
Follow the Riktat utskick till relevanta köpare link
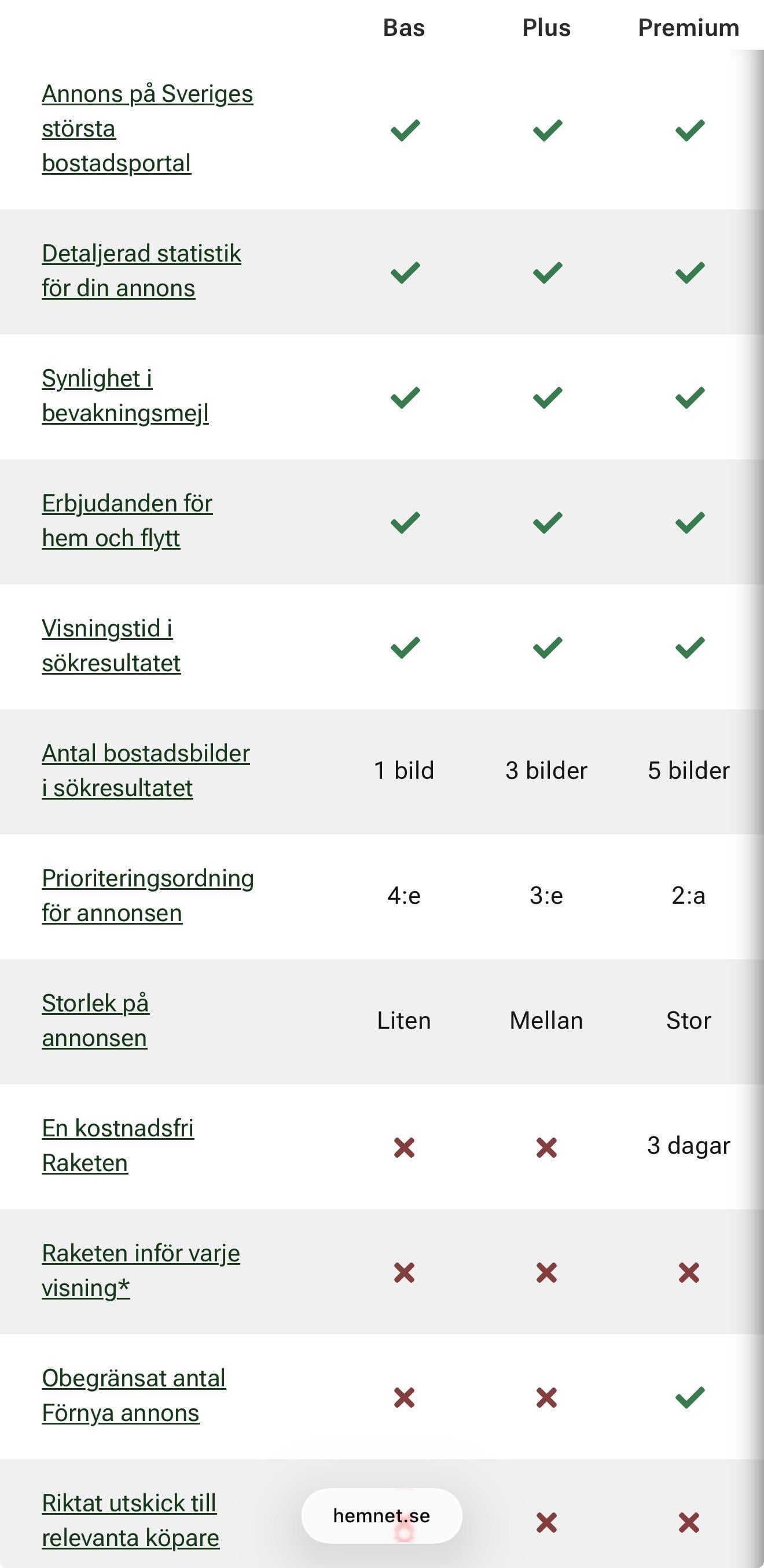tap(130, 1520)
